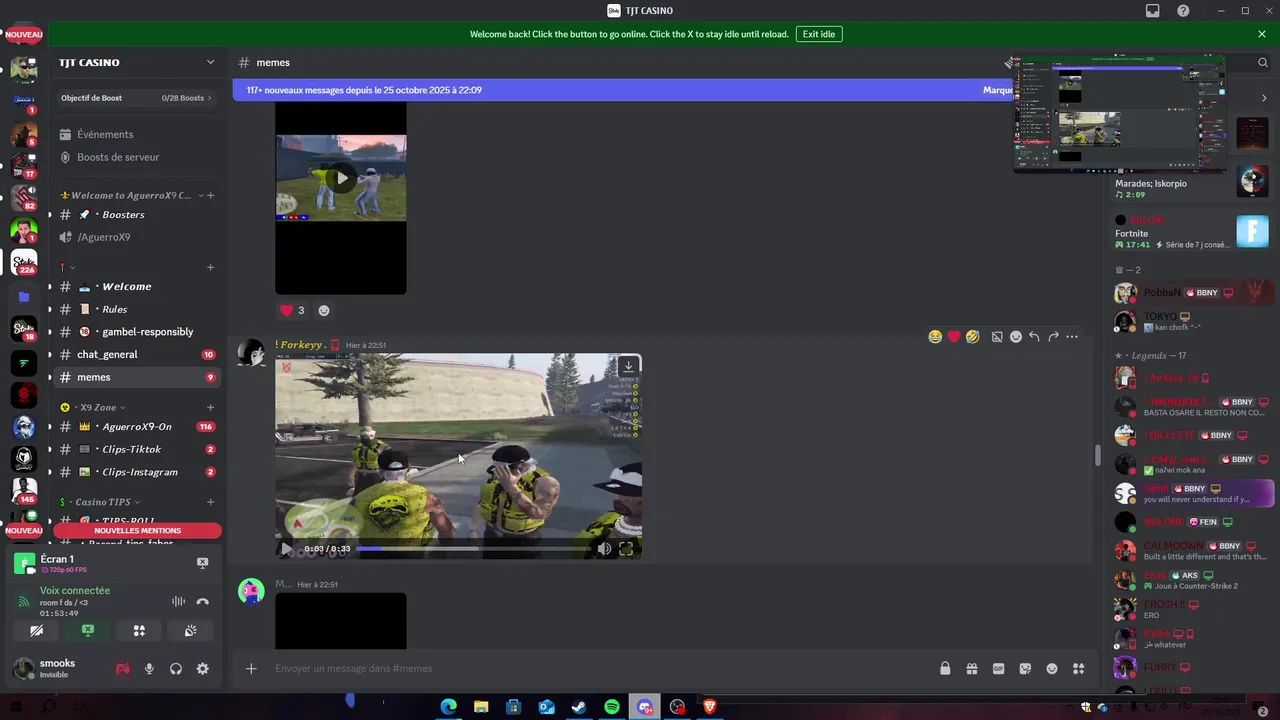Open the /AguerroX9 voice channel
The image size is (1280, 720).
104,237
